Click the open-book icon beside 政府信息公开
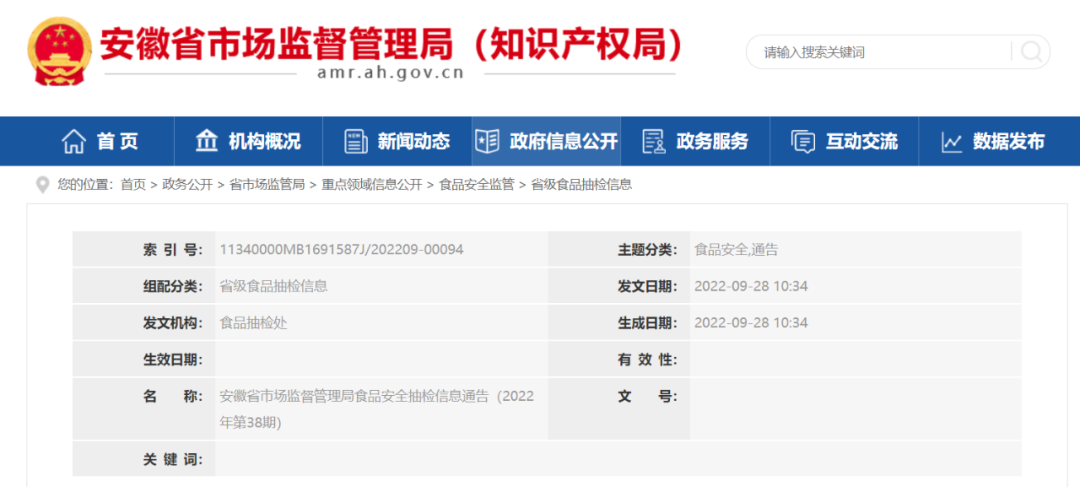1080x487 pixels. (487, 141)
